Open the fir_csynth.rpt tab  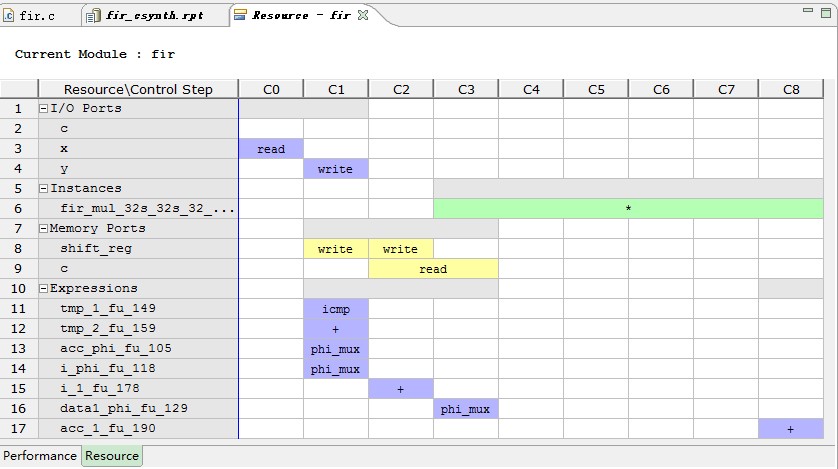click(150, 15)
